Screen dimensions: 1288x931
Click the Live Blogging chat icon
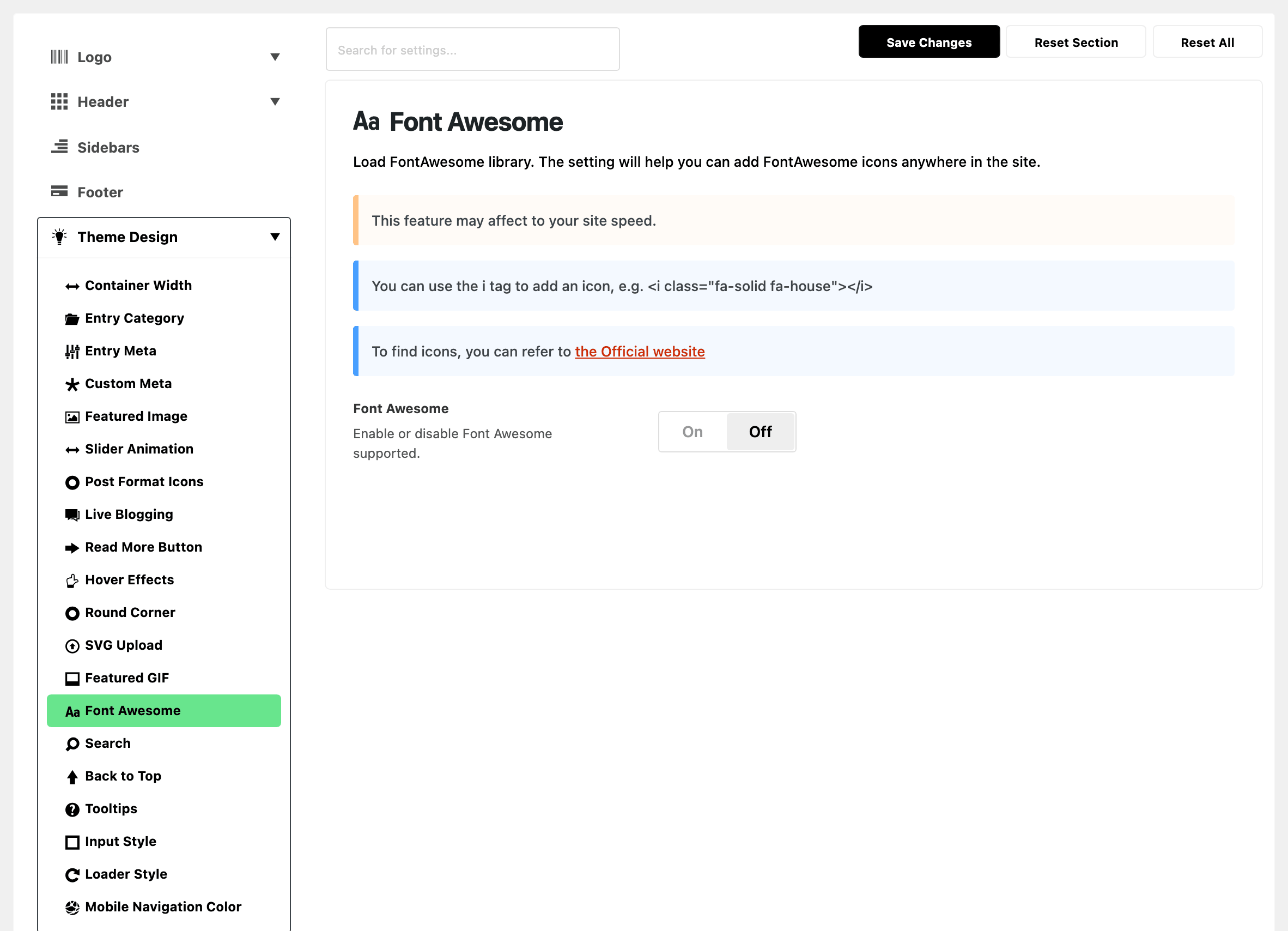pyautogui.click(x=72, y=515)
